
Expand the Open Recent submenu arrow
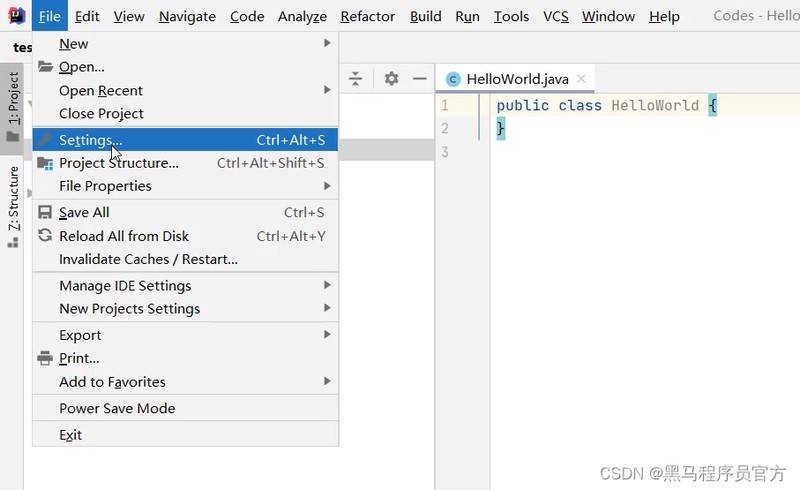[x=327, y=90]
